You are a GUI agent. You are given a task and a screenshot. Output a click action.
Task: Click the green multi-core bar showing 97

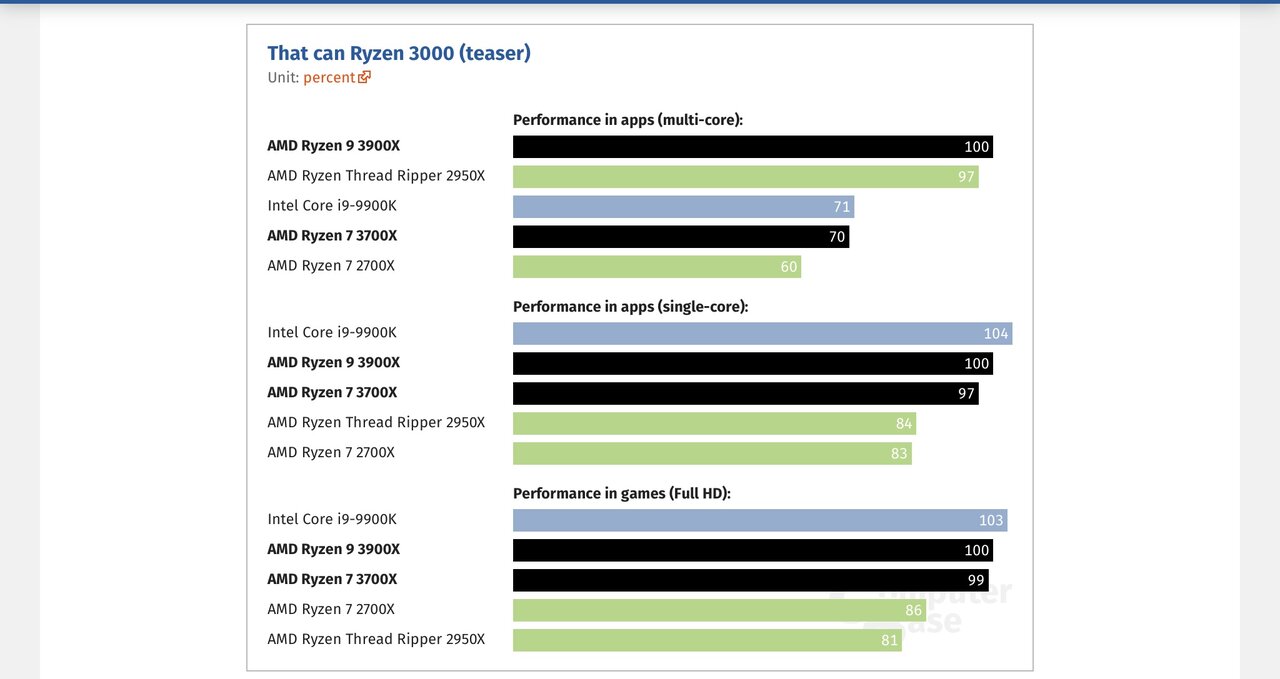pyautogui.click(x=746, y=177)
